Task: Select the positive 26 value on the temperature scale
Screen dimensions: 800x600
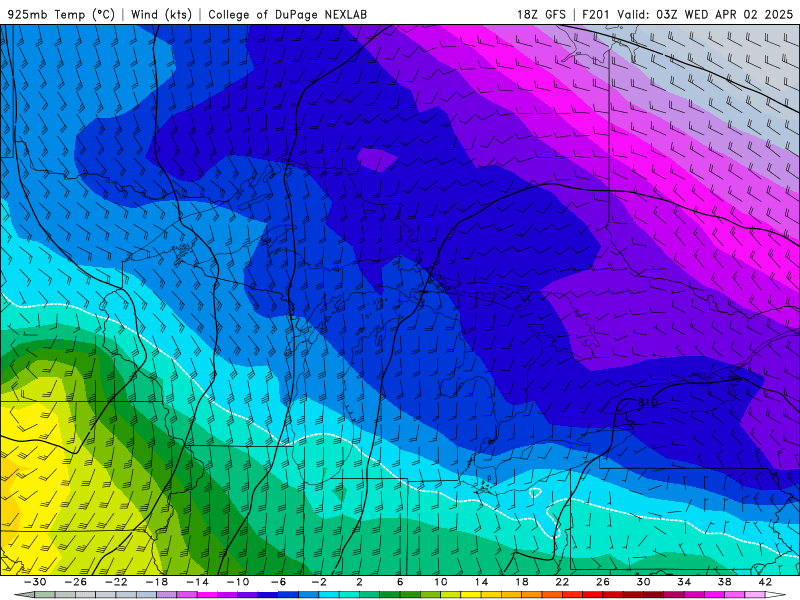Action: coord(603,582)
